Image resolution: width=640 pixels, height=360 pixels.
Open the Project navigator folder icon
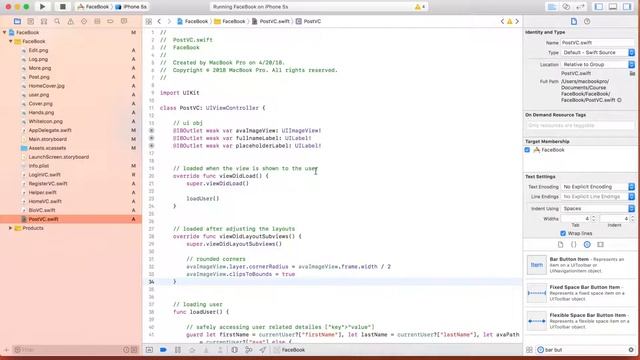17,21
